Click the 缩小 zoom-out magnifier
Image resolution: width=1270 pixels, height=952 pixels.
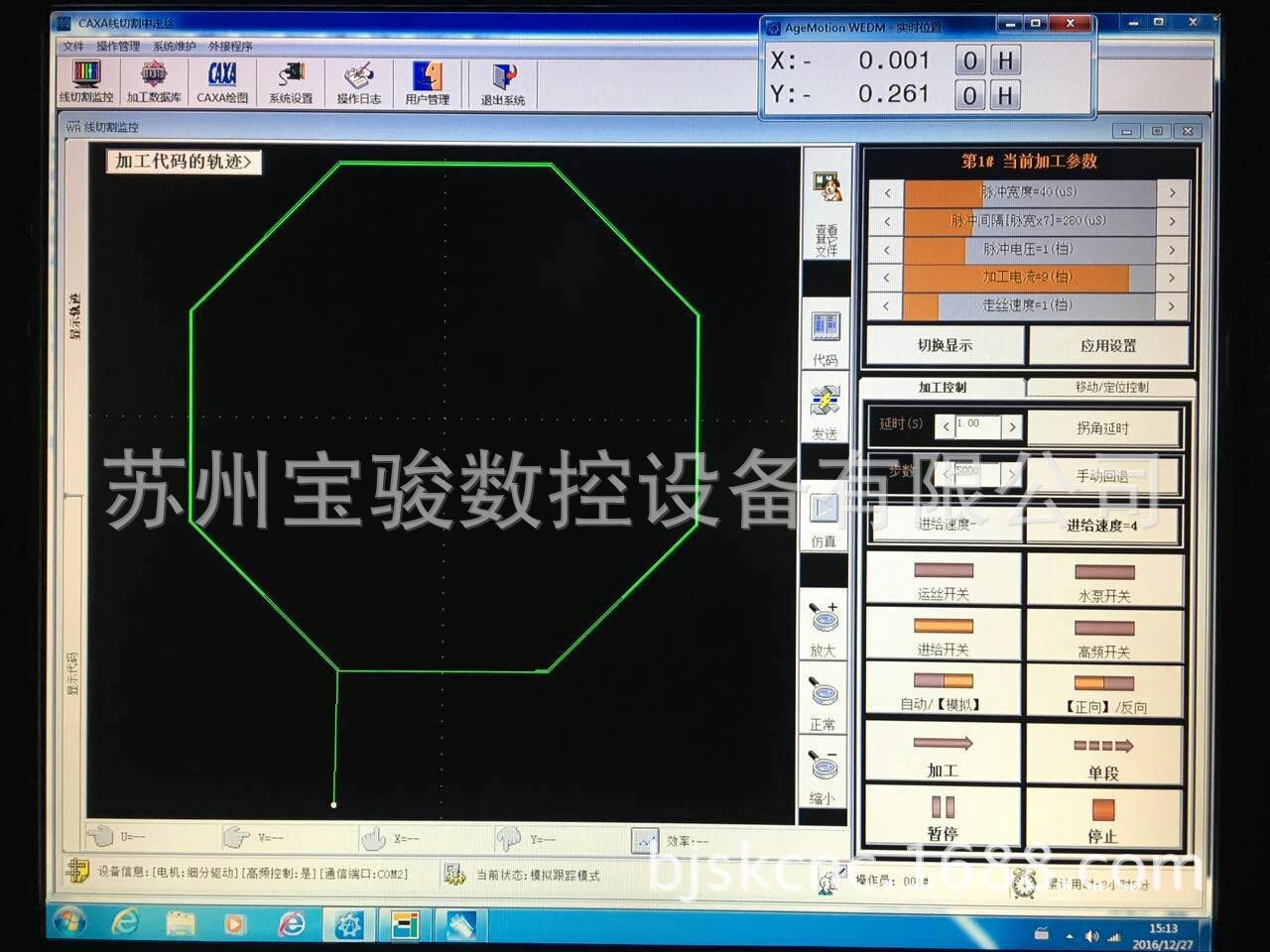pyautogui.click(x=823, y=776)
